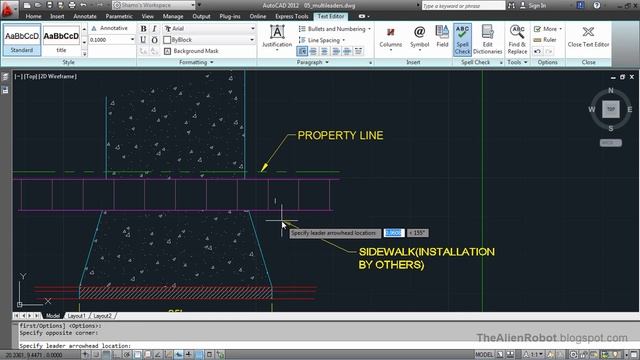Click Sign In
The width and height of the screenshot is (640, 360).
click(533, 5)
